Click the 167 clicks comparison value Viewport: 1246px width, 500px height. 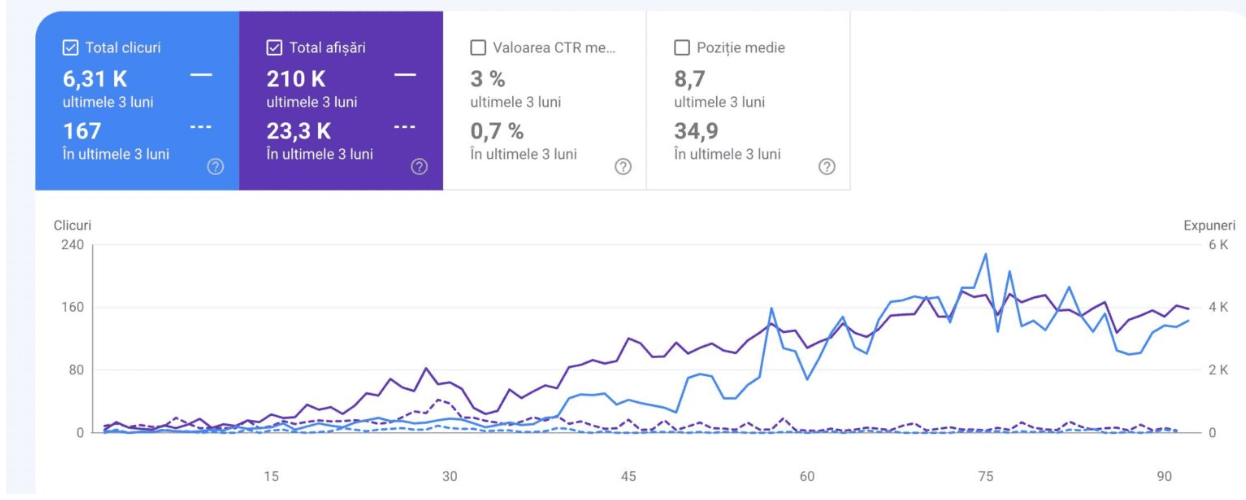(80, 131)
